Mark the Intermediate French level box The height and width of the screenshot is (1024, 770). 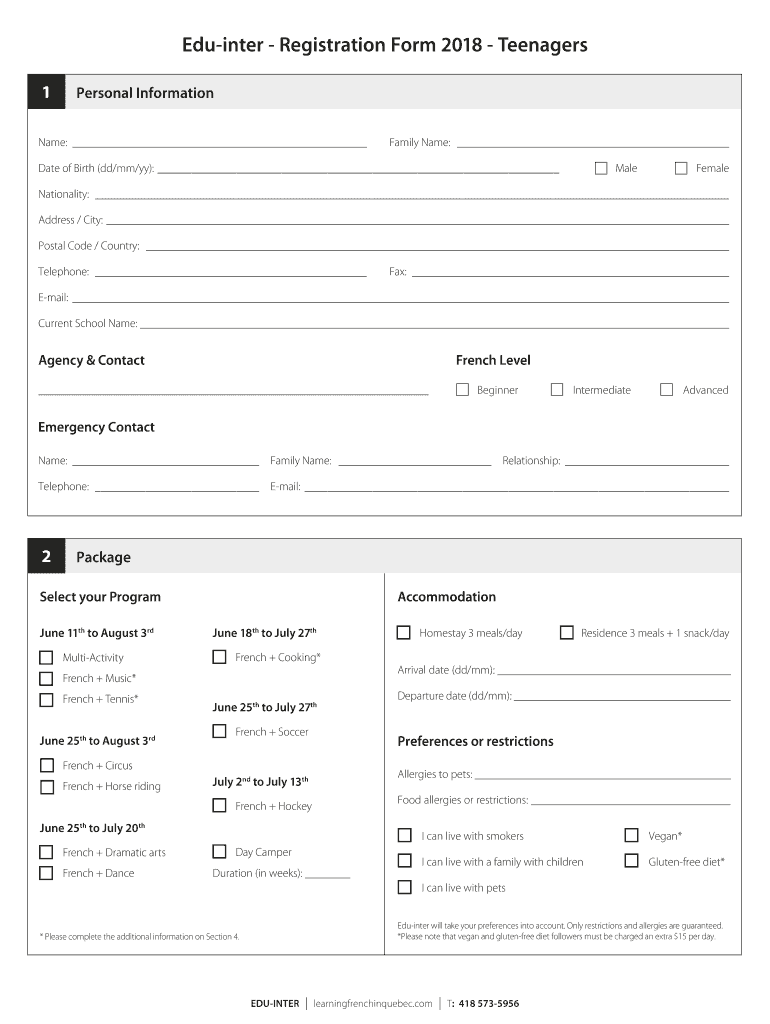click(x=557, y=390)
